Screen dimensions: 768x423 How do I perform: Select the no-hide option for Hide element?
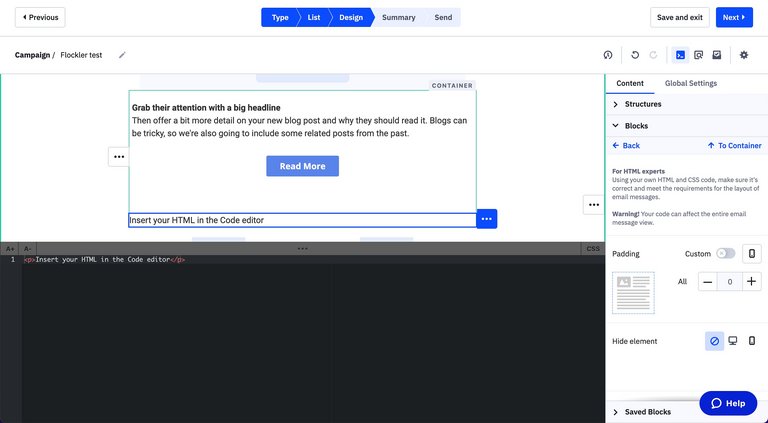[x=715, y=341]
